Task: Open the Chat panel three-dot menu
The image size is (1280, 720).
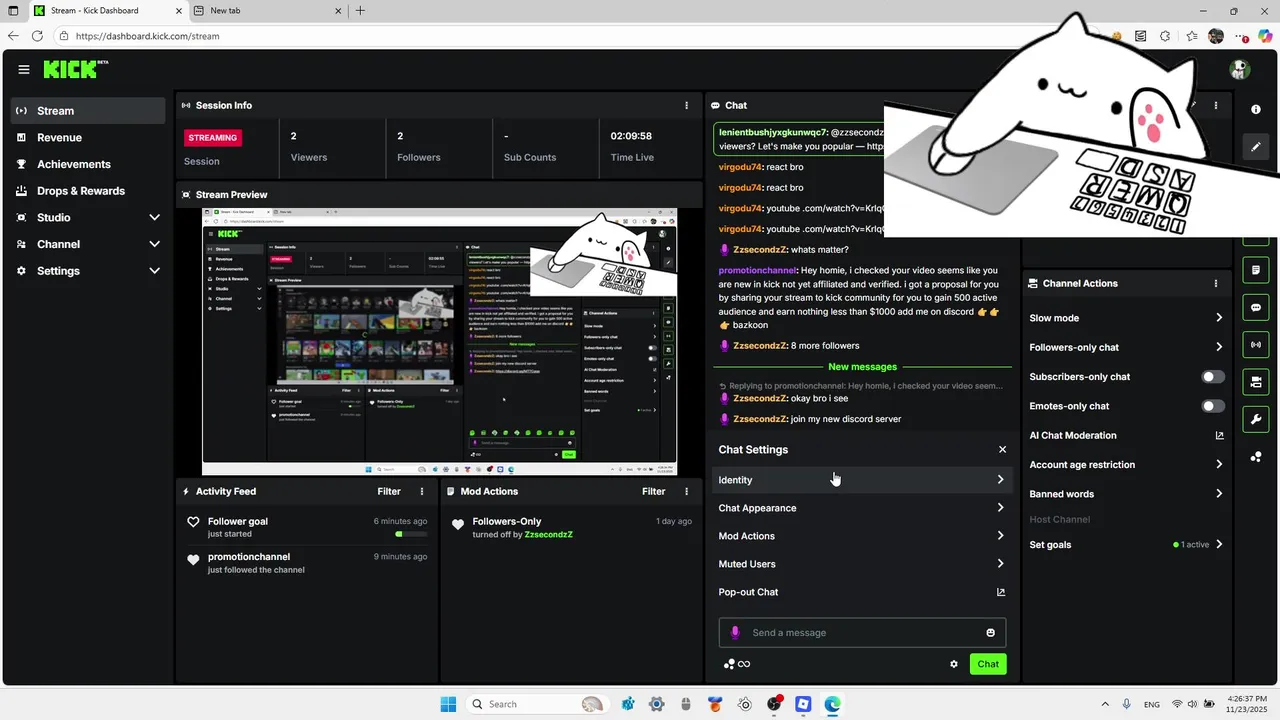Action: 1216,105
